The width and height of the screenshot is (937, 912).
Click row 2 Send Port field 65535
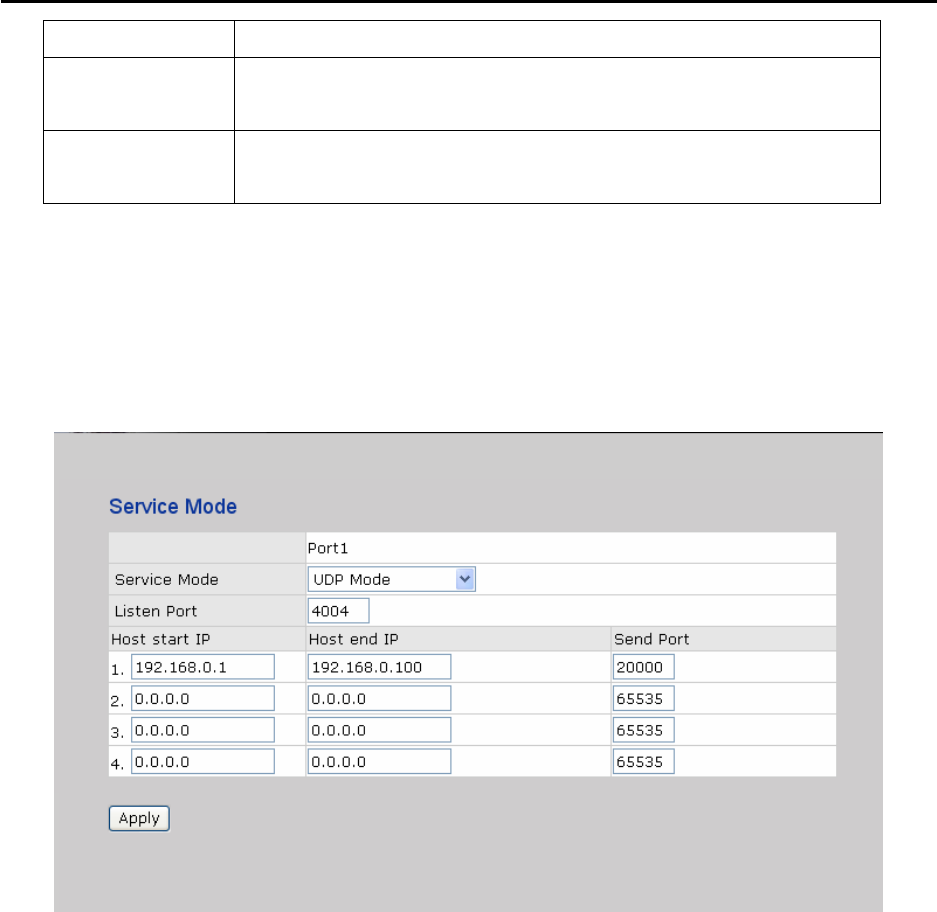pos(644,699)
